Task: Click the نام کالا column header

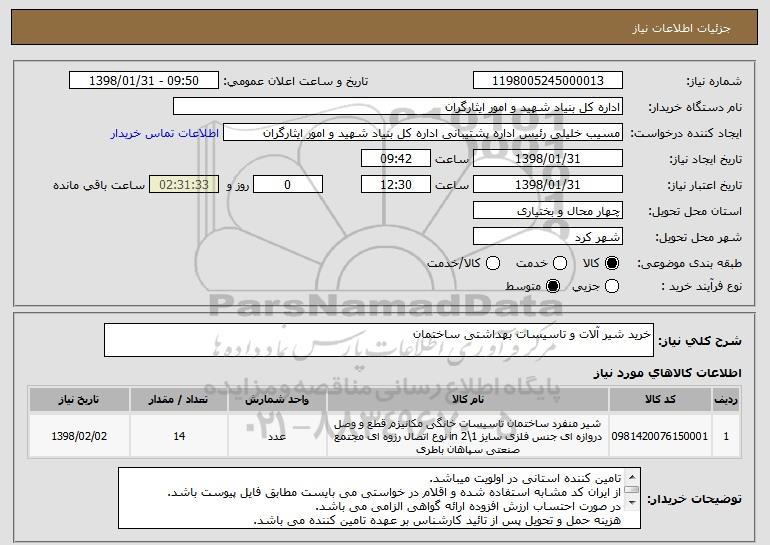Action: [x=468, y=400]
